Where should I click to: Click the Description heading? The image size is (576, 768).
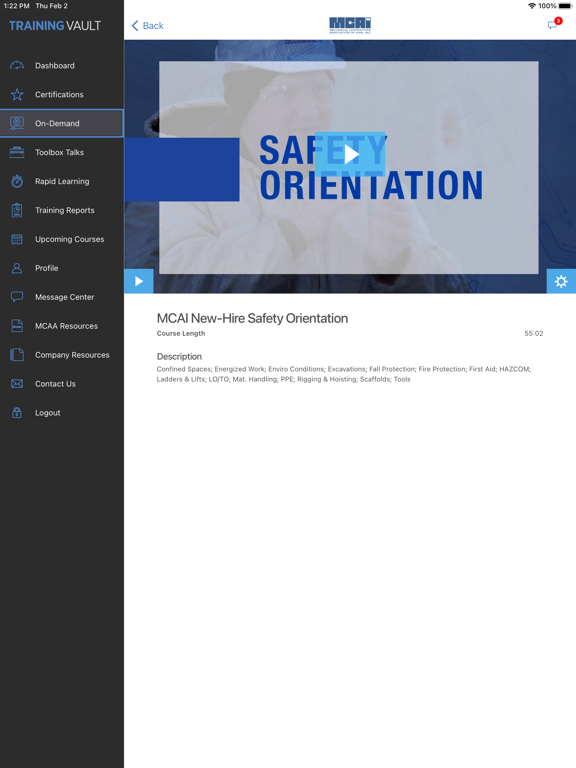[x=179, y=357]
